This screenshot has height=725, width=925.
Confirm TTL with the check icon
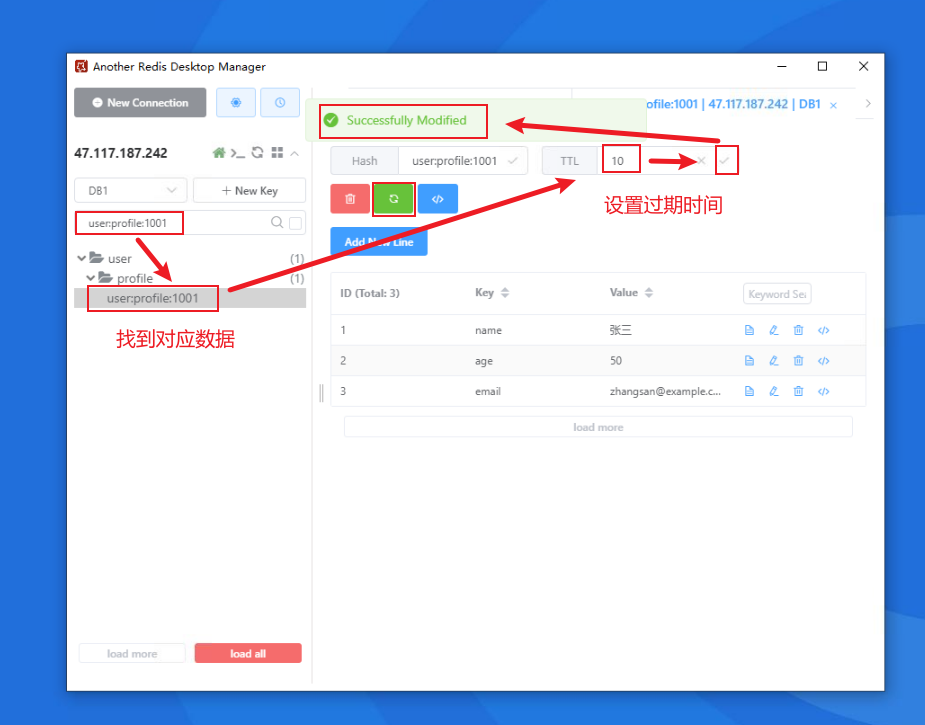point(724,160)
